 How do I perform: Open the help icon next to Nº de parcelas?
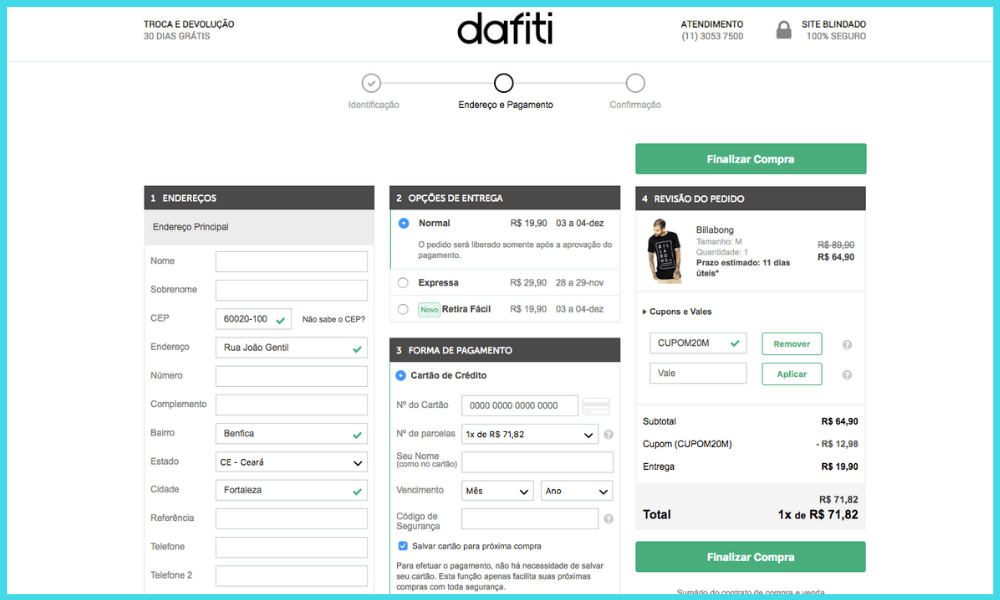point(608,434)
